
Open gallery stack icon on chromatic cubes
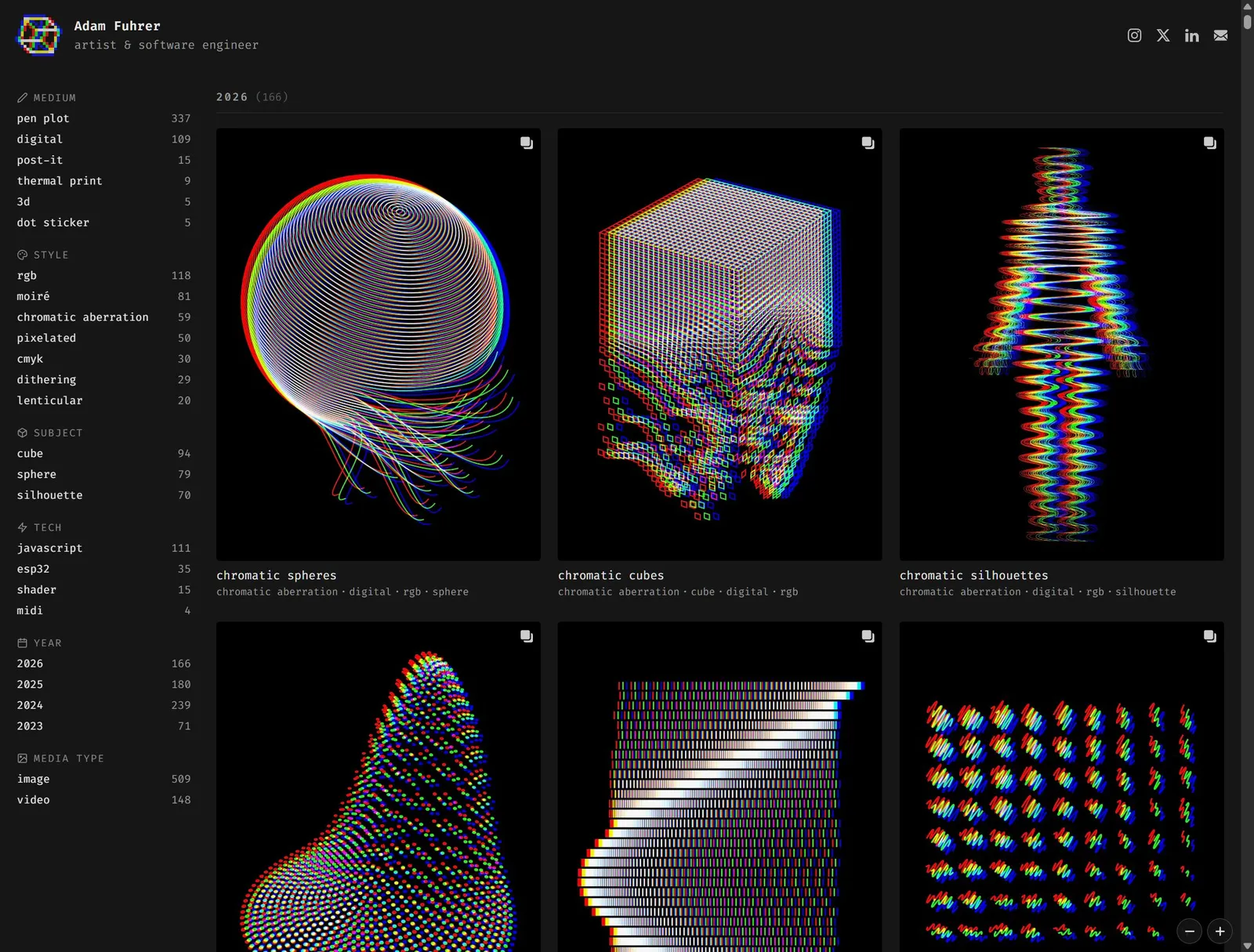click(x=868, y=143)
